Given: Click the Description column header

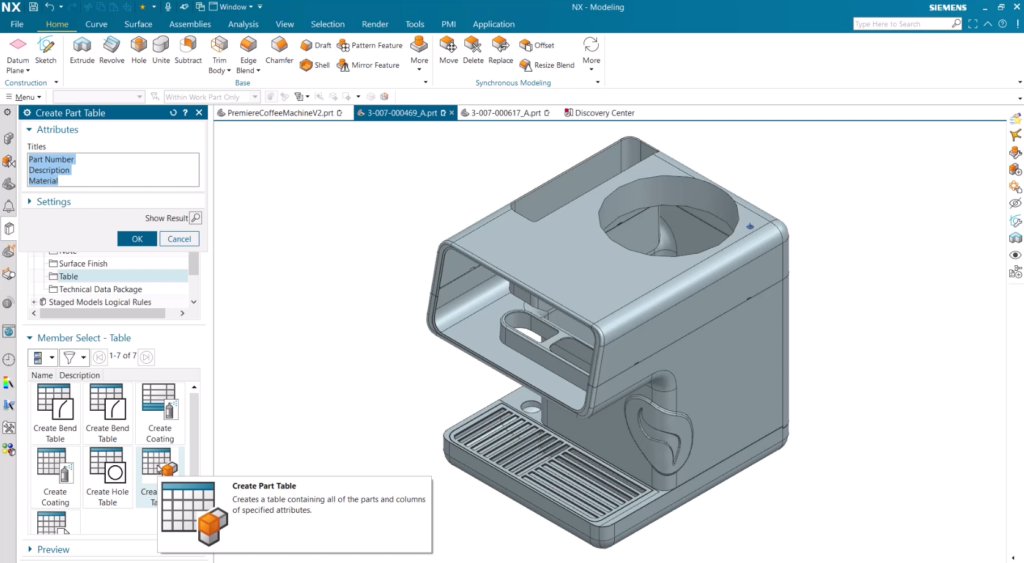Looking at the screenshot, I should coord(80,376).
